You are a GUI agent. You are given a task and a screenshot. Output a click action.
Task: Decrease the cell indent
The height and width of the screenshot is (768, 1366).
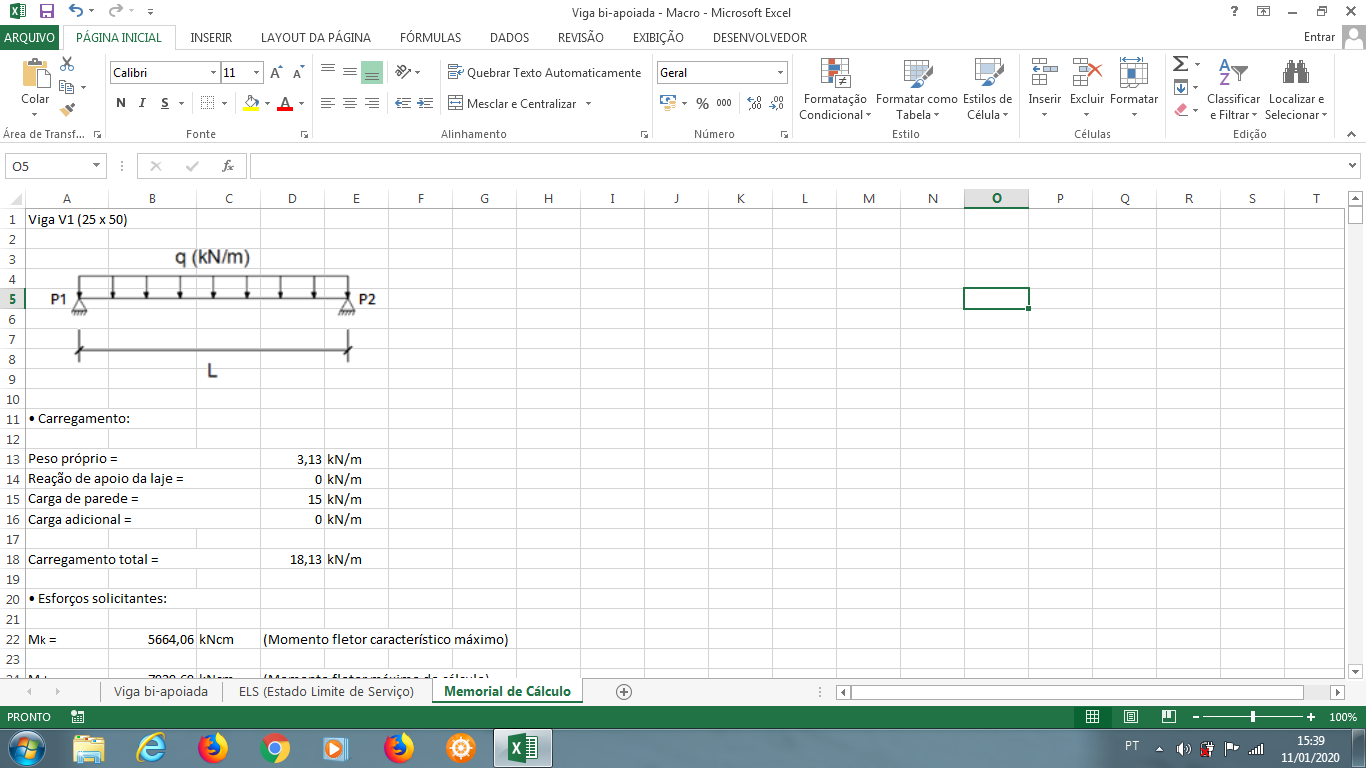tap(403, 103)
